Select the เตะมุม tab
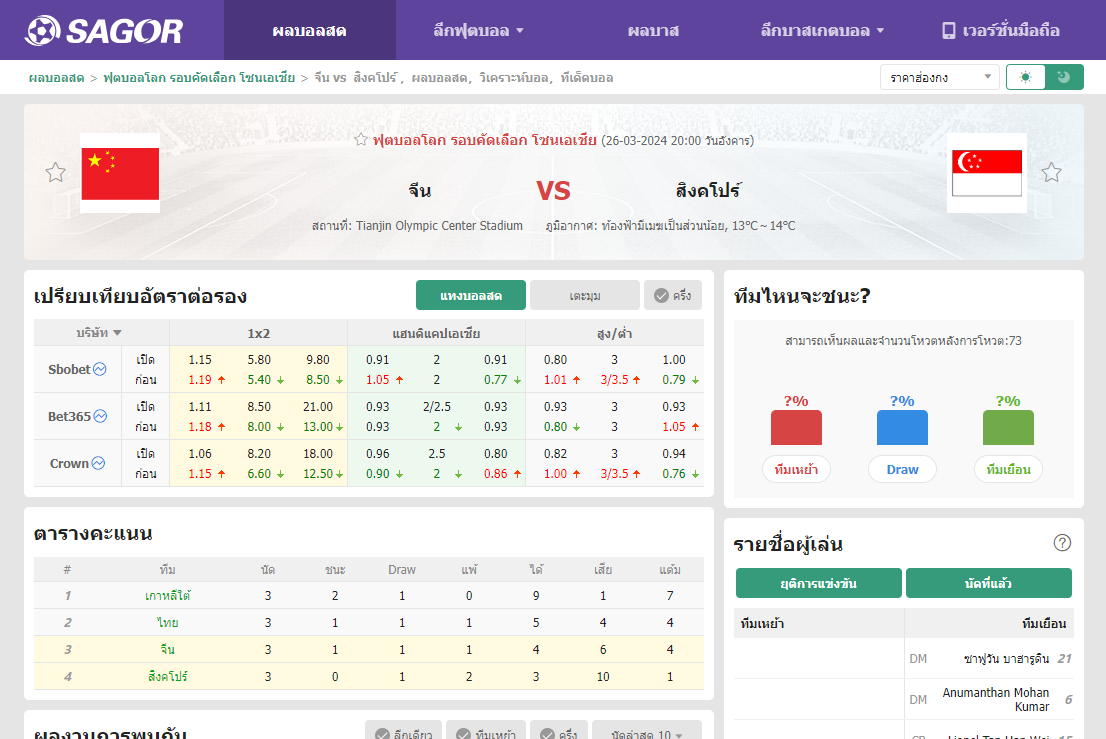The image size is (1106, 739). click(585, 295)
